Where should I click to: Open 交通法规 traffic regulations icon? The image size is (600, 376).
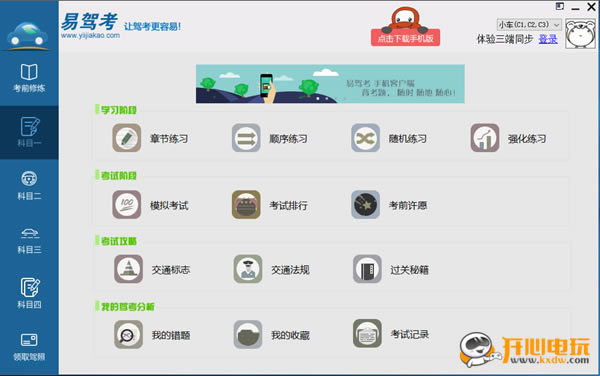pyautogui.click(x=248, y=269)
